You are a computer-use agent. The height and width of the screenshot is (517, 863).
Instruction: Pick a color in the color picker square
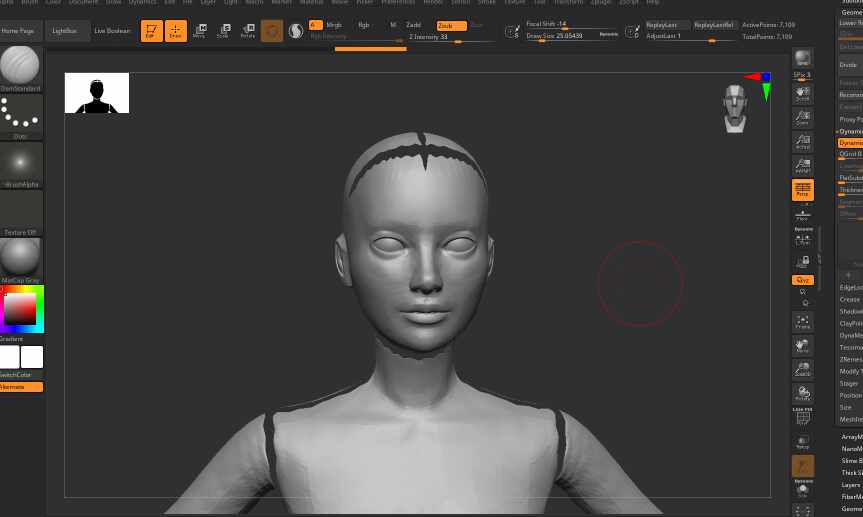tap(20, 309)
